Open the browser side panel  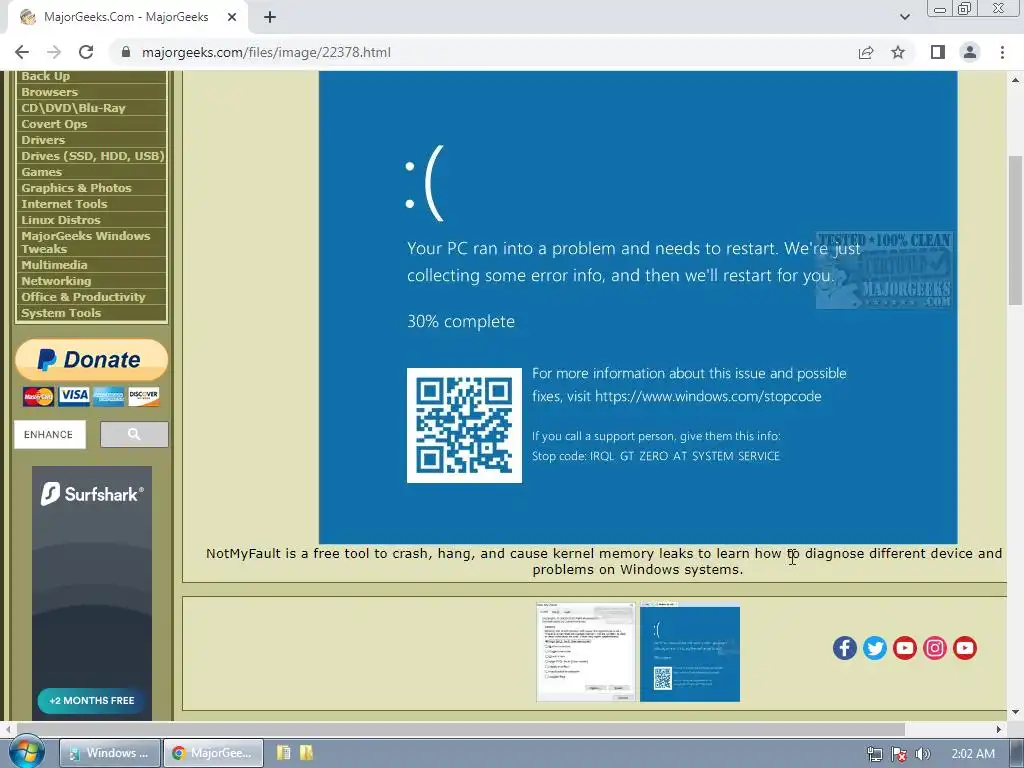point(938,52)
